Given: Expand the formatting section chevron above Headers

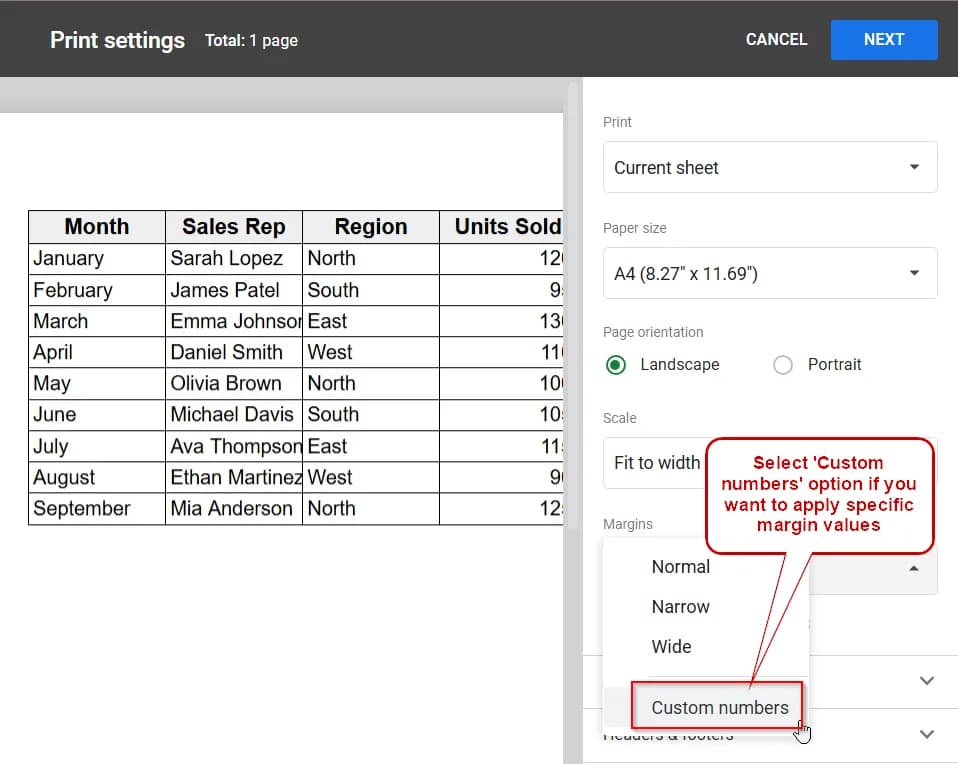Looking at the screenshot, I should click(927, 681).
